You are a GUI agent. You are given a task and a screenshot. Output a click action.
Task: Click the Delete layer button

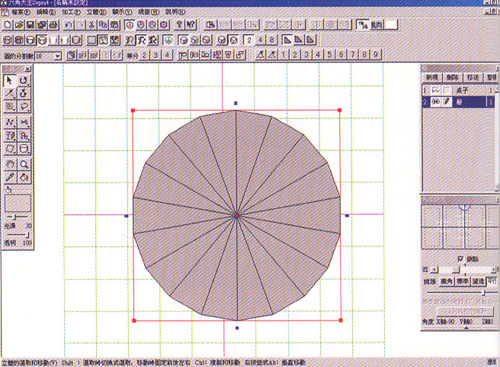tap(453, 77)
